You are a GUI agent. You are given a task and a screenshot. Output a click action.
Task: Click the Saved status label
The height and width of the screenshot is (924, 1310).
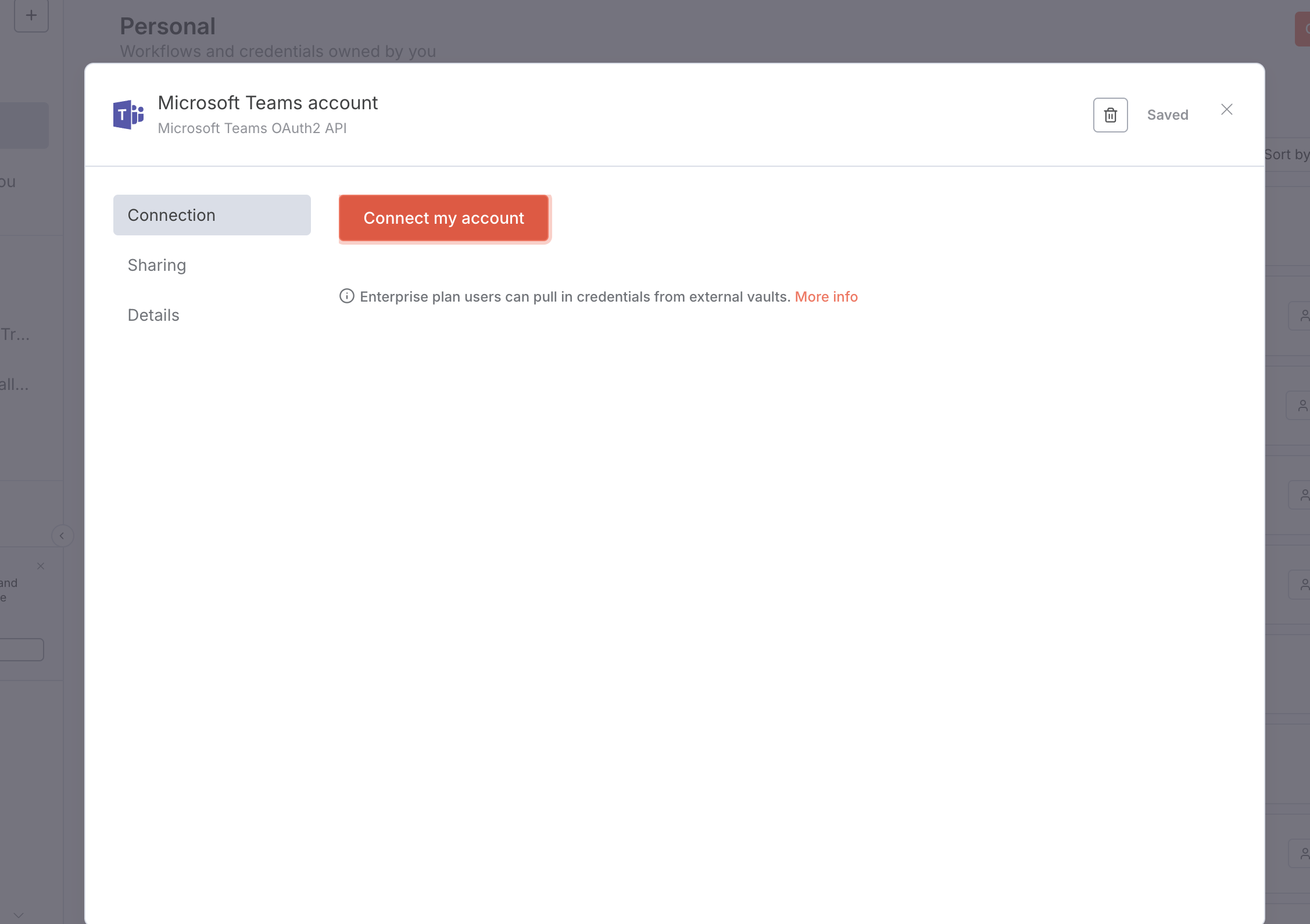tap(1168, 115)
